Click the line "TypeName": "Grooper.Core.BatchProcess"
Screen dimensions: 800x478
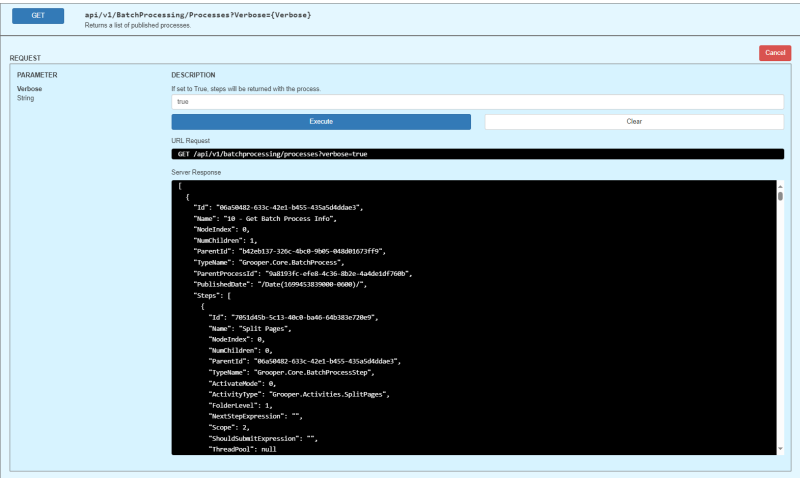[269, 263]
